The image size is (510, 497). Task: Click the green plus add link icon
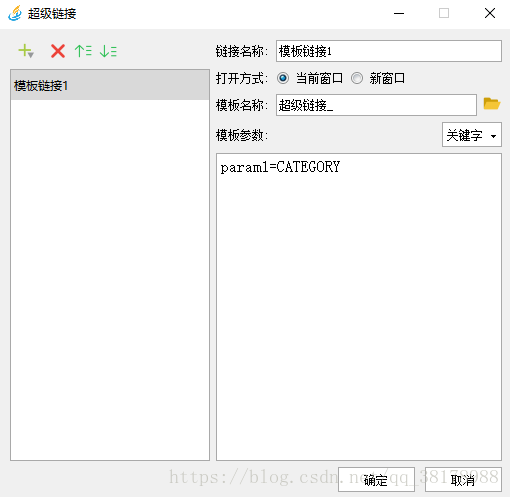tap(26, 51)
